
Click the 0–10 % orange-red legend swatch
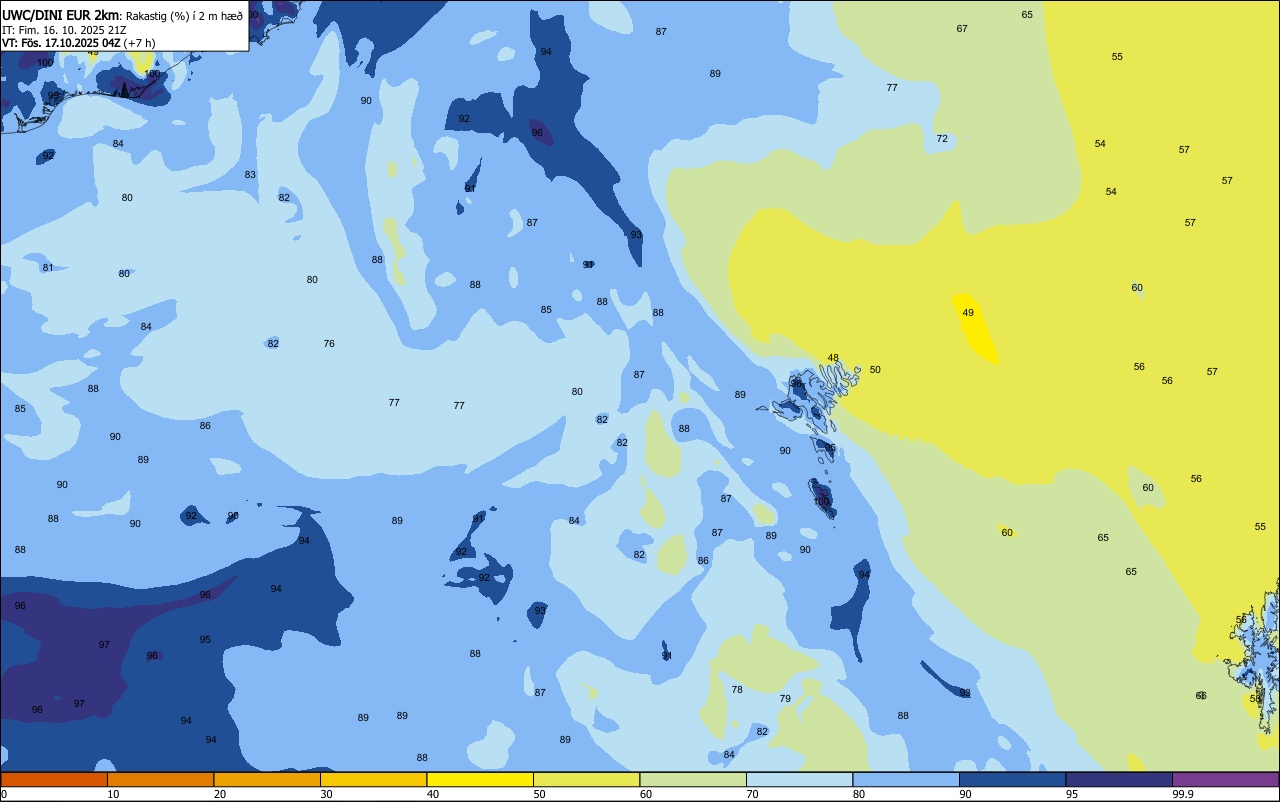click(54, 779)
